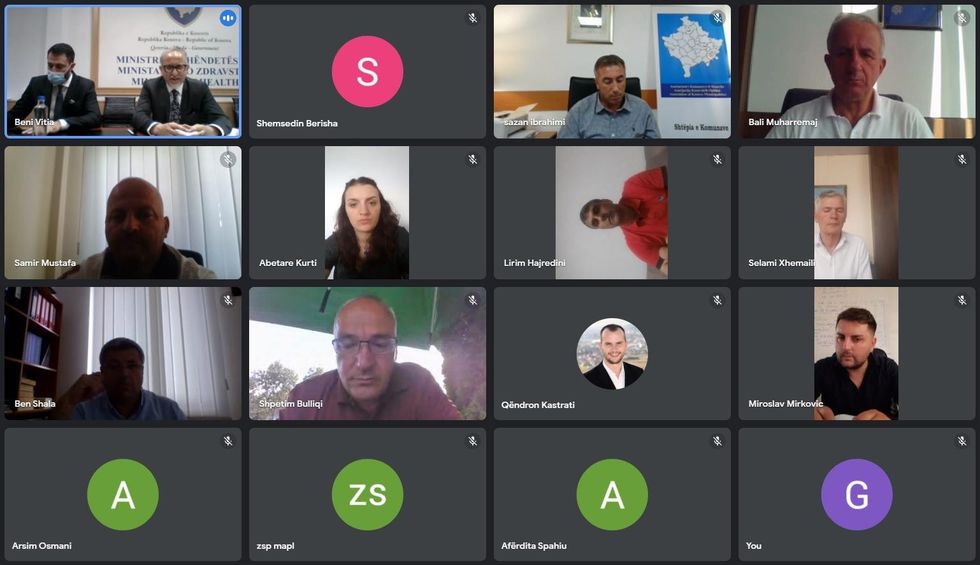Click the muted mic icon on your own tile
980x565 pixels.
click(x=962, y=441)
